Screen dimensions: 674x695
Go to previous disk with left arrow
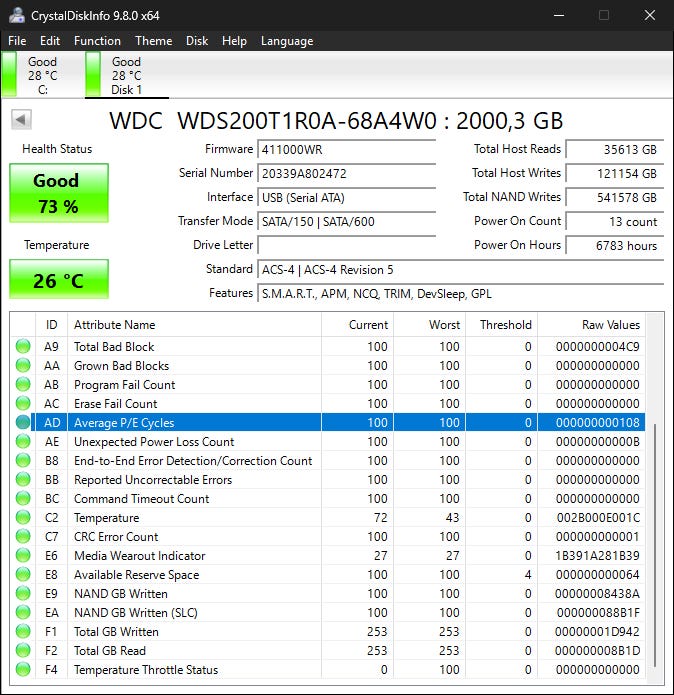point(21,119)
